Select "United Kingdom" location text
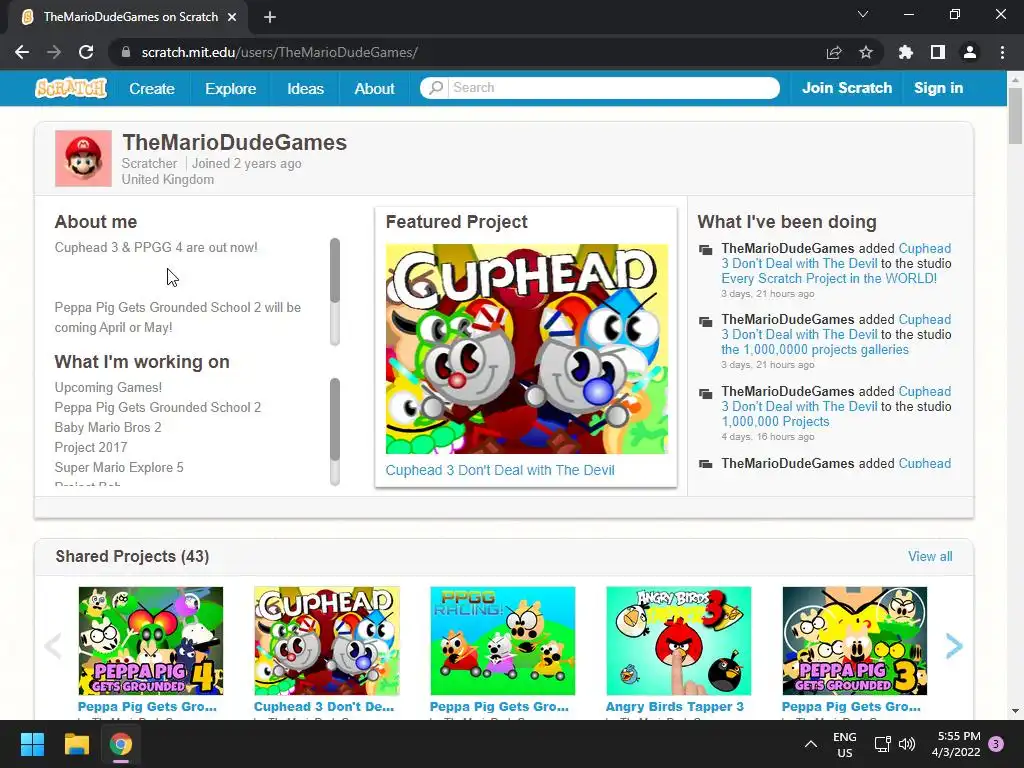The width and height of the screenshot is (1024, 768). coord(168,180)
